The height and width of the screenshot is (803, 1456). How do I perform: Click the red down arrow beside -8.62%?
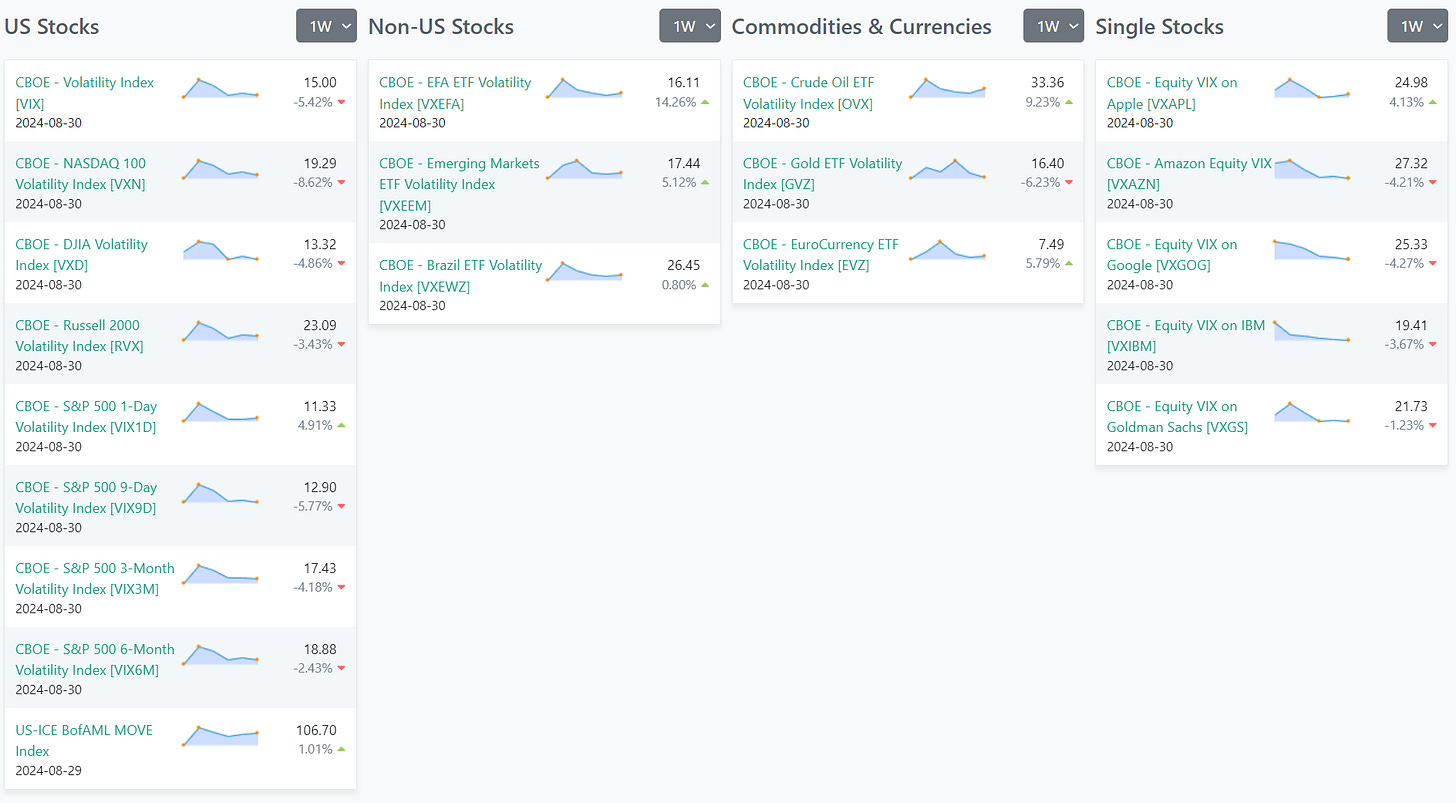click(342, 183)
